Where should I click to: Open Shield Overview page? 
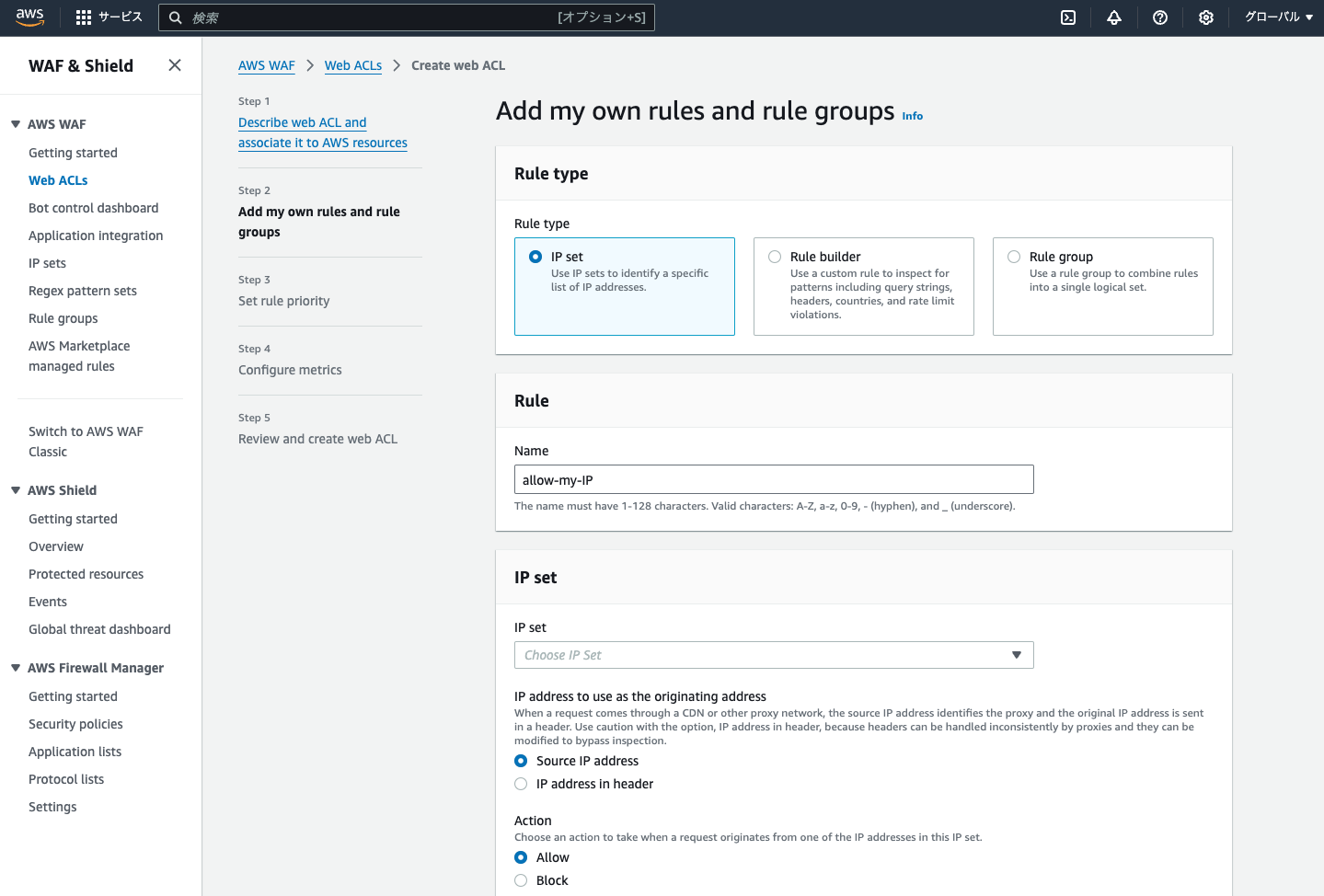coord(56,546)
